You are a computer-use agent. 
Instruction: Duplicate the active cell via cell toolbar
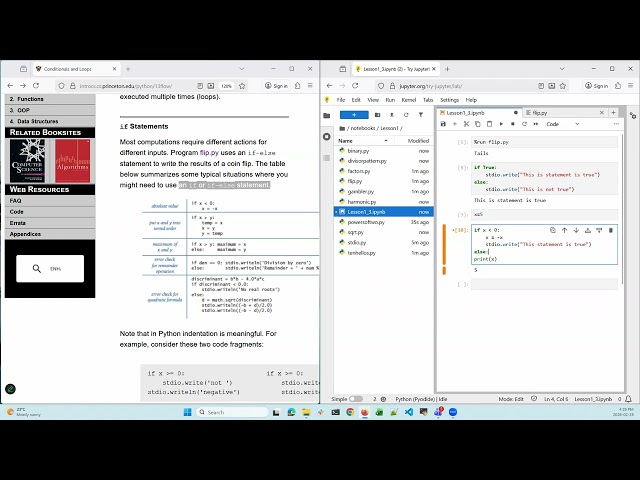(x=553, y=230)
